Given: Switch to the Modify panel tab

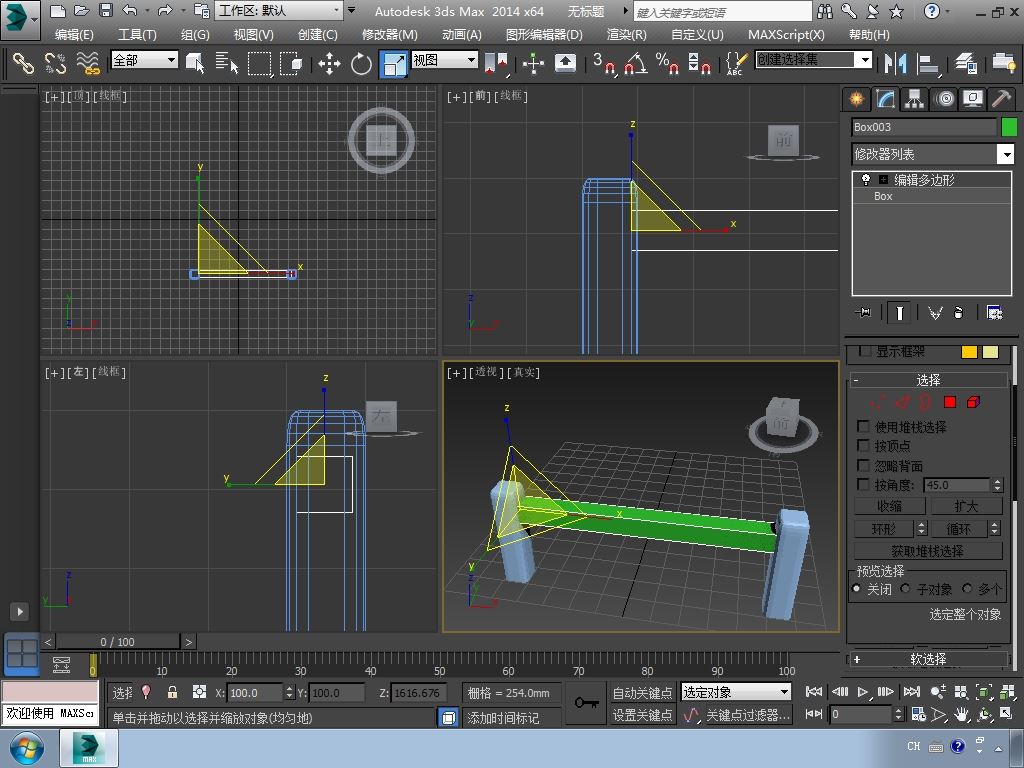Looking at the screenshot, I should (886, 99).
